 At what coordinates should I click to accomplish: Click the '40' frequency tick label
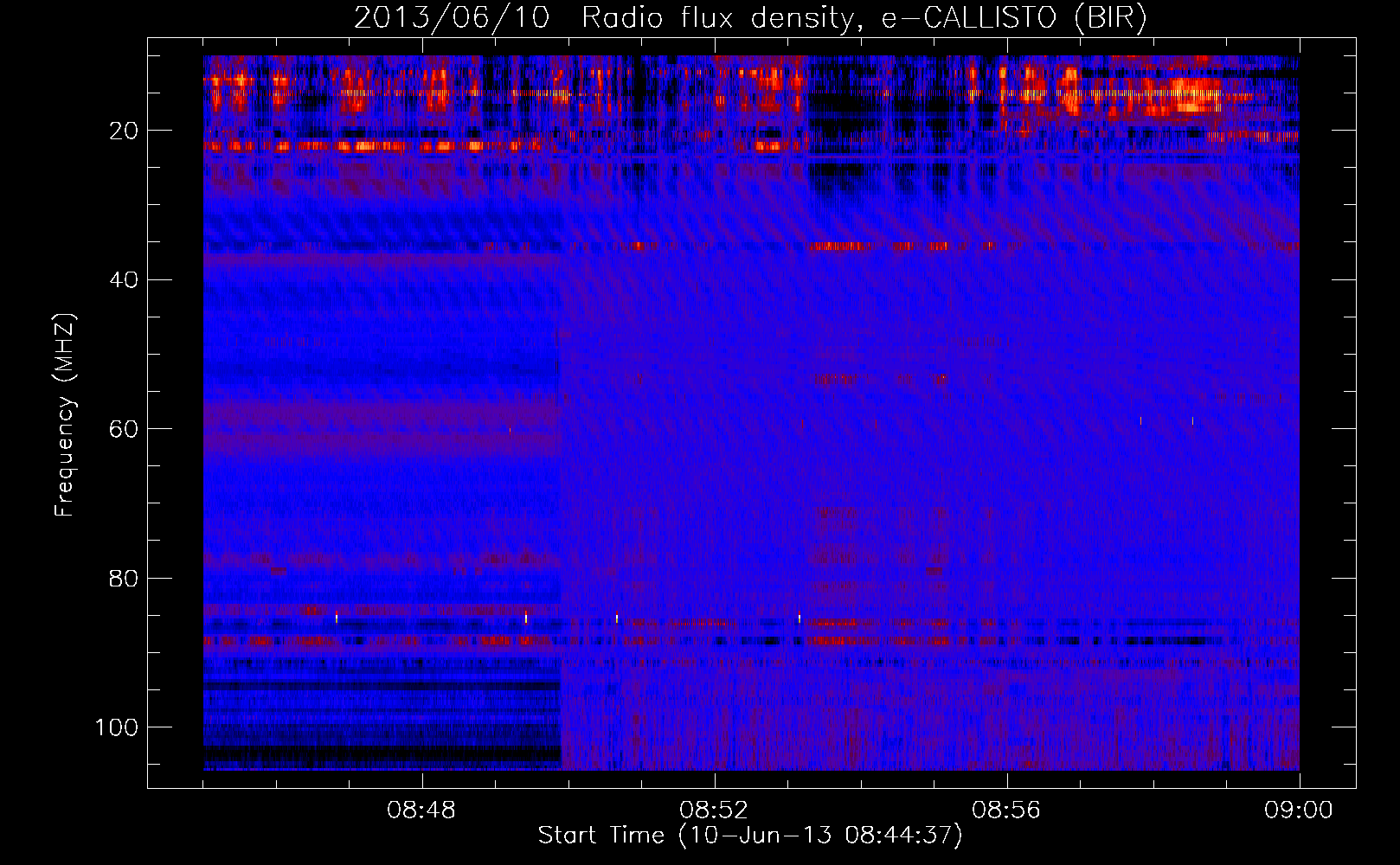point(124,280)
